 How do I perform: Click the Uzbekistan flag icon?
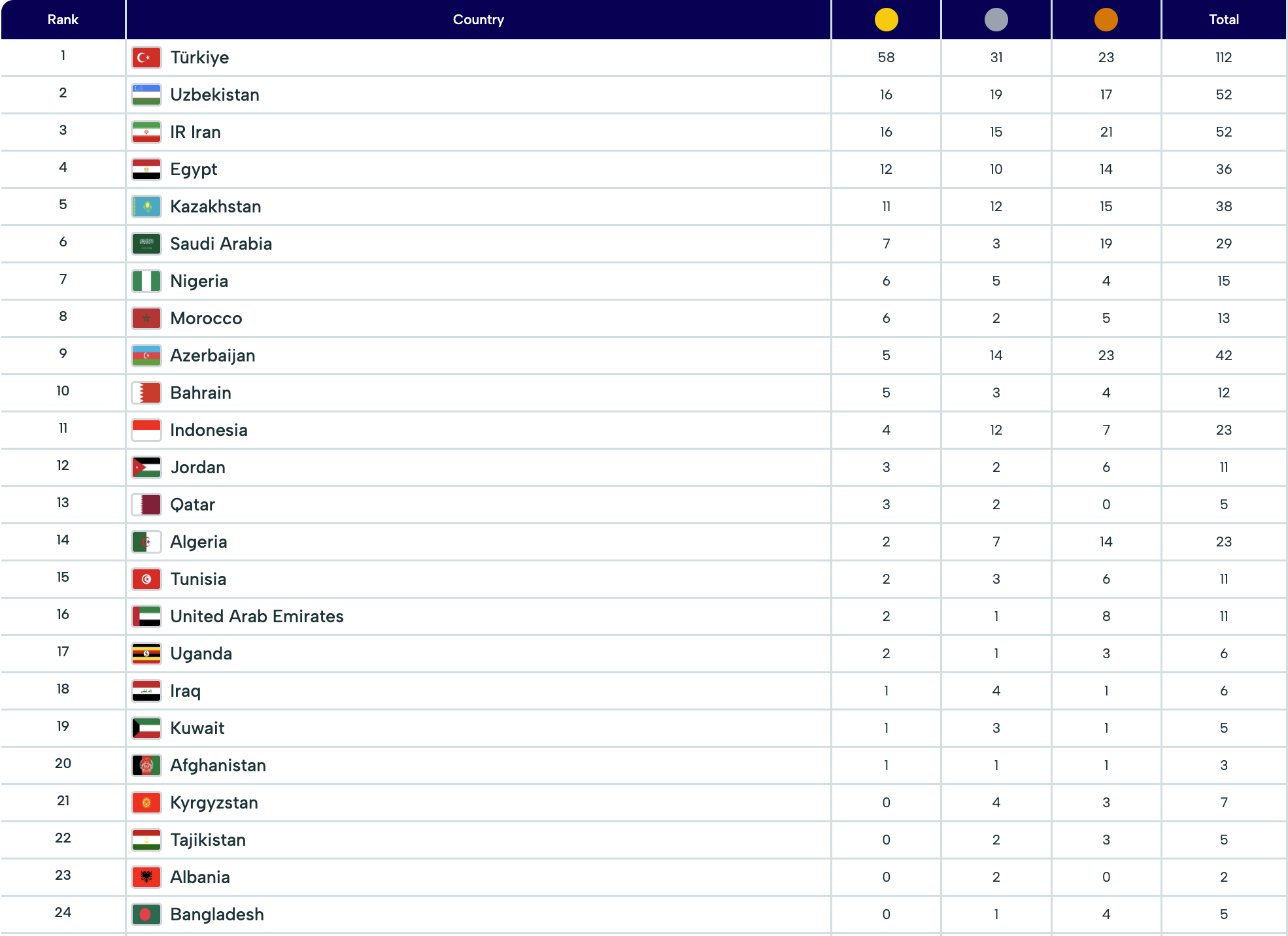(146, 95)
